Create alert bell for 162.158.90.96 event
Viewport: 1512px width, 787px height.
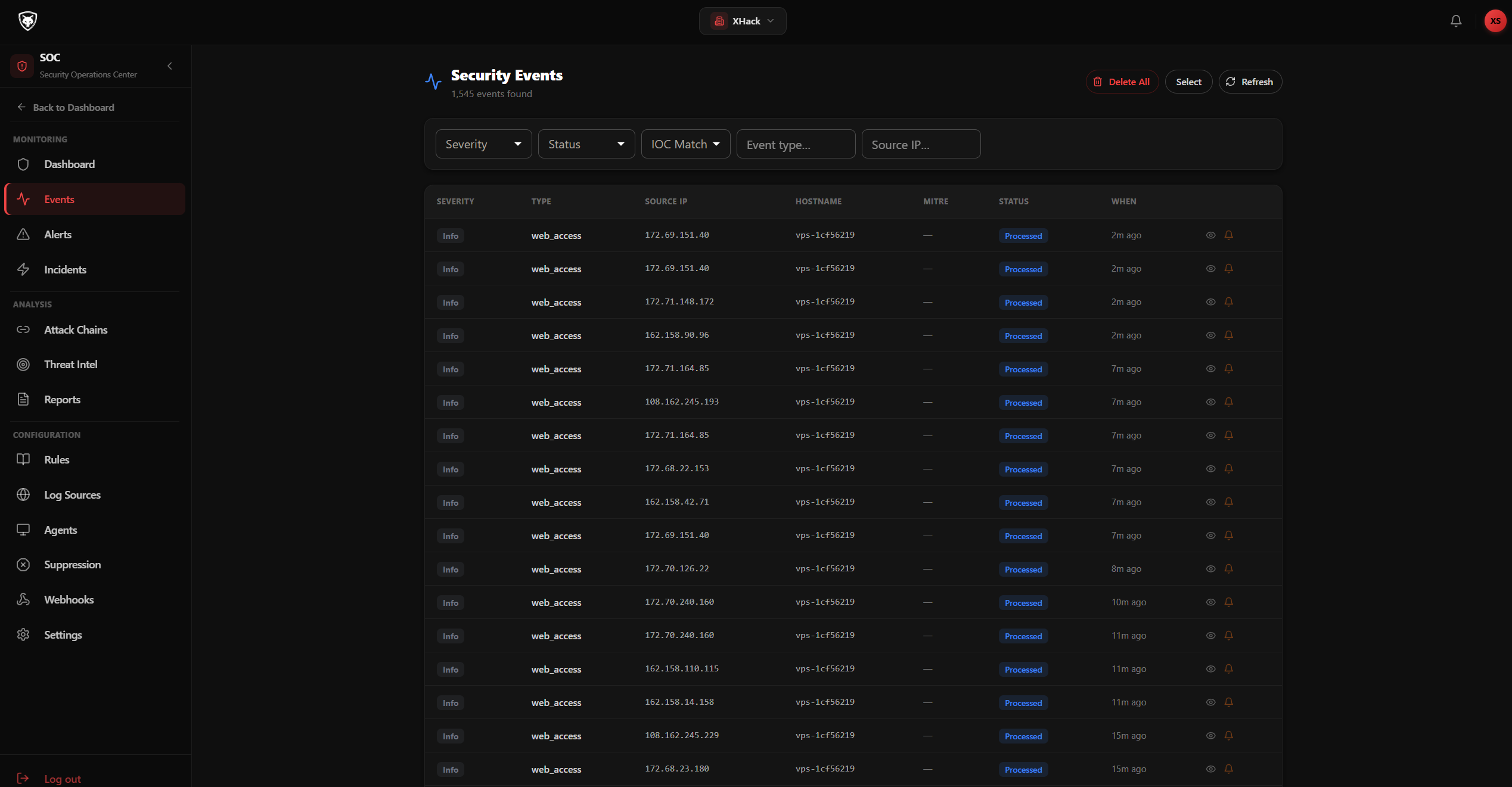1228,335
